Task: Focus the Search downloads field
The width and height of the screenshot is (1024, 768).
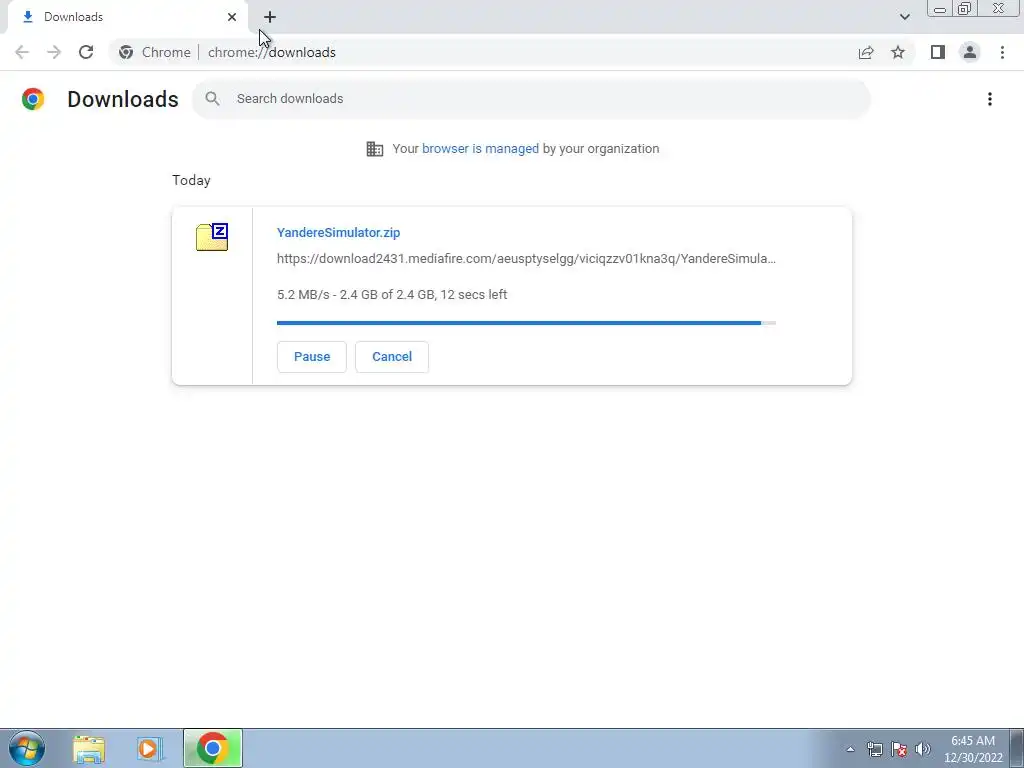Action: coord(531,99)
